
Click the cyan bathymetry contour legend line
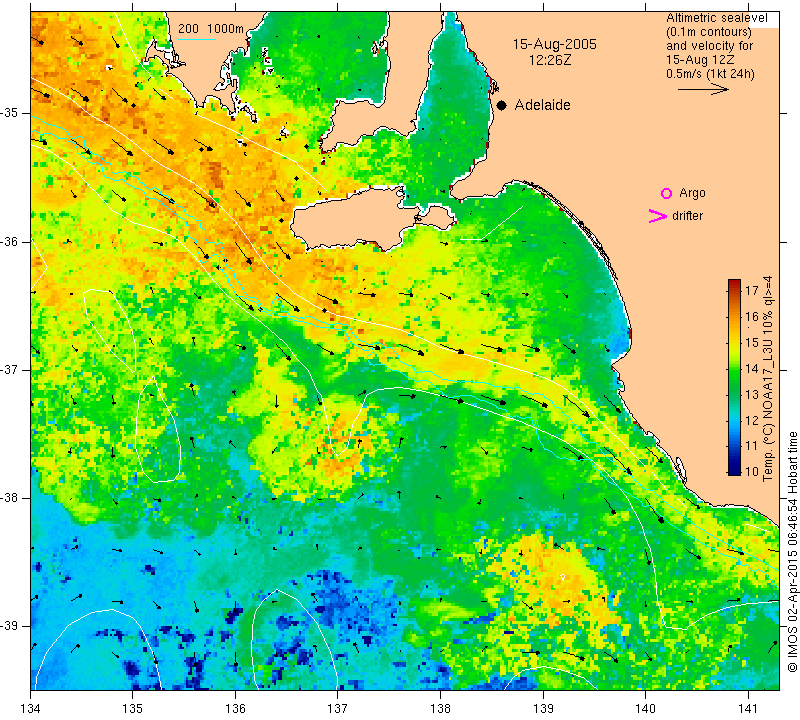[197, 39]
